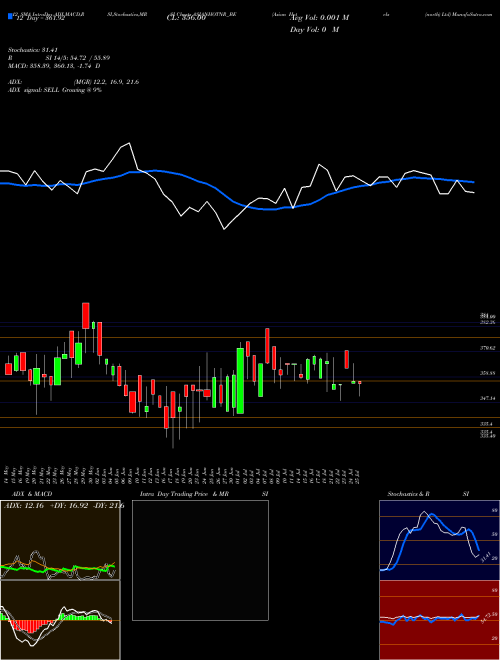Viewport: 500px width, 660px height.
Task: Click the blue 12-day SMA legend square
Action: tap(10, 16)
